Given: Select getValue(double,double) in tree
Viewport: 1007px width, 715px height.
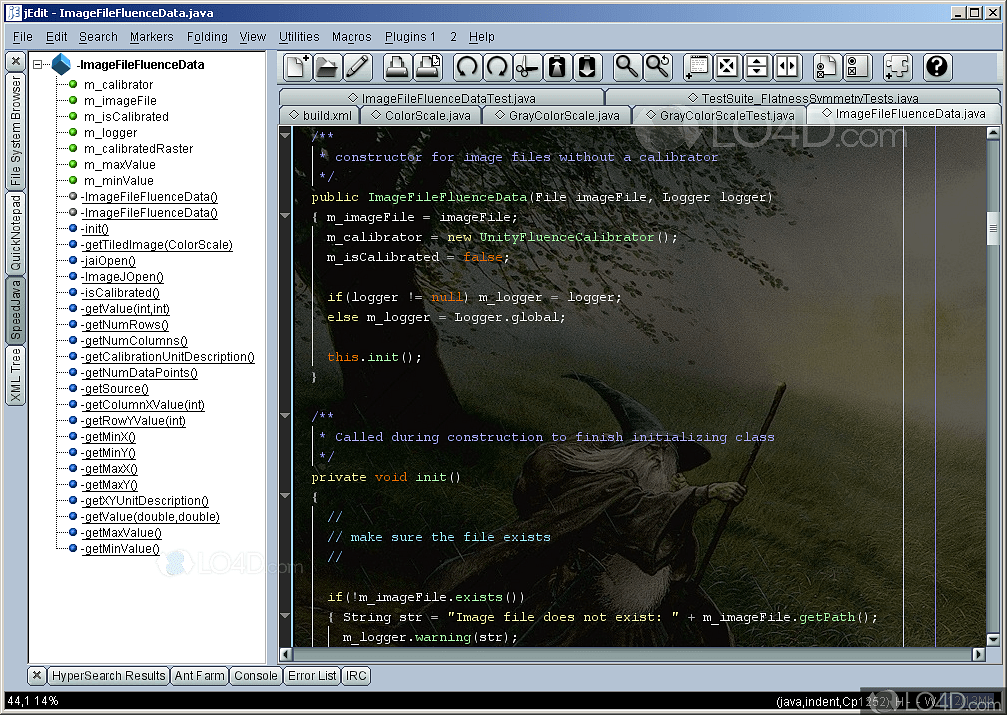Looking at the screenshot, I should tap(150, 516).
